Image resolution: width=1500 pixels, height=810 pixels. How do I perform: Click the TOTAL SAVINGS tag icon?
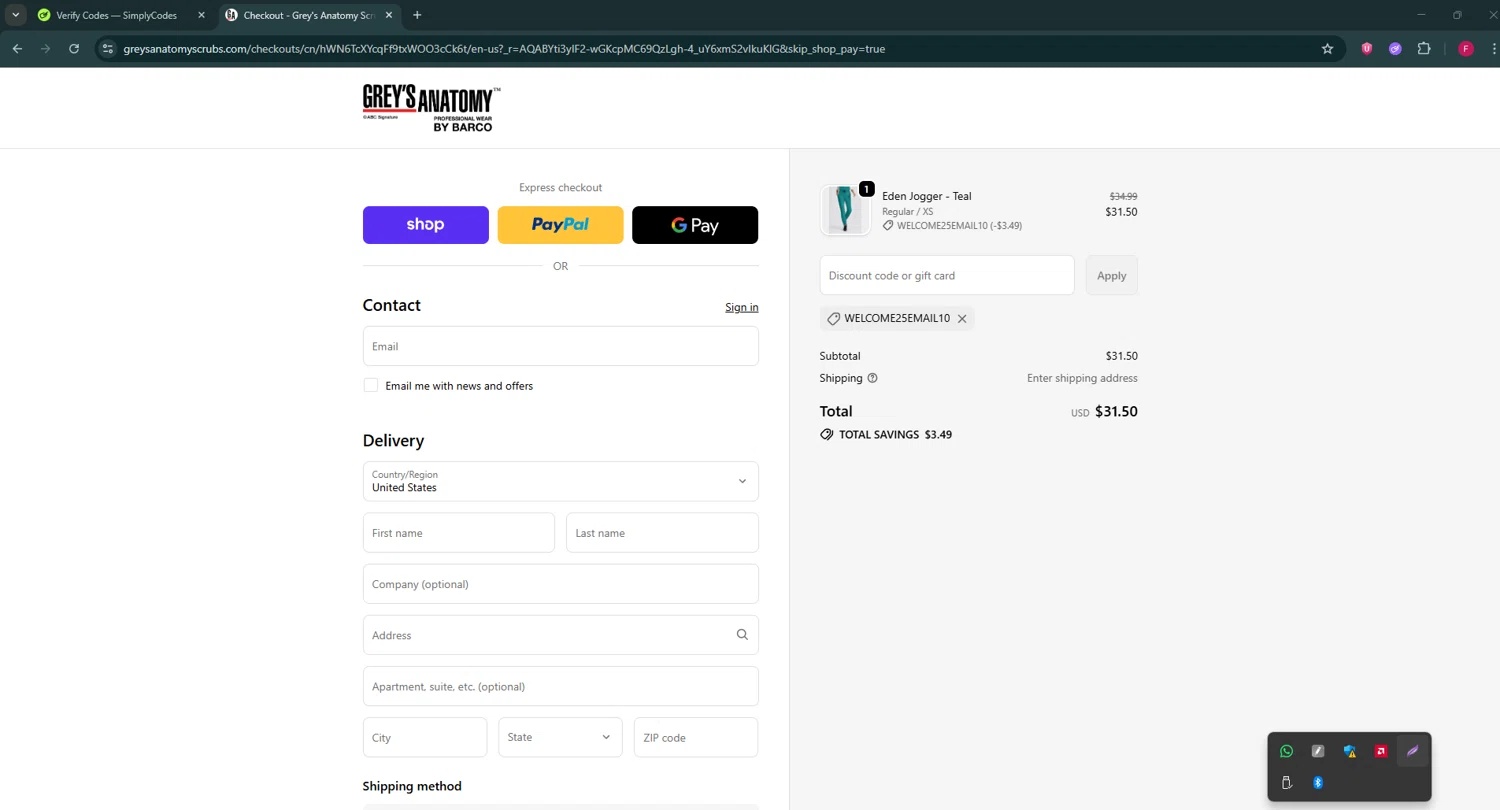point(826,435)
